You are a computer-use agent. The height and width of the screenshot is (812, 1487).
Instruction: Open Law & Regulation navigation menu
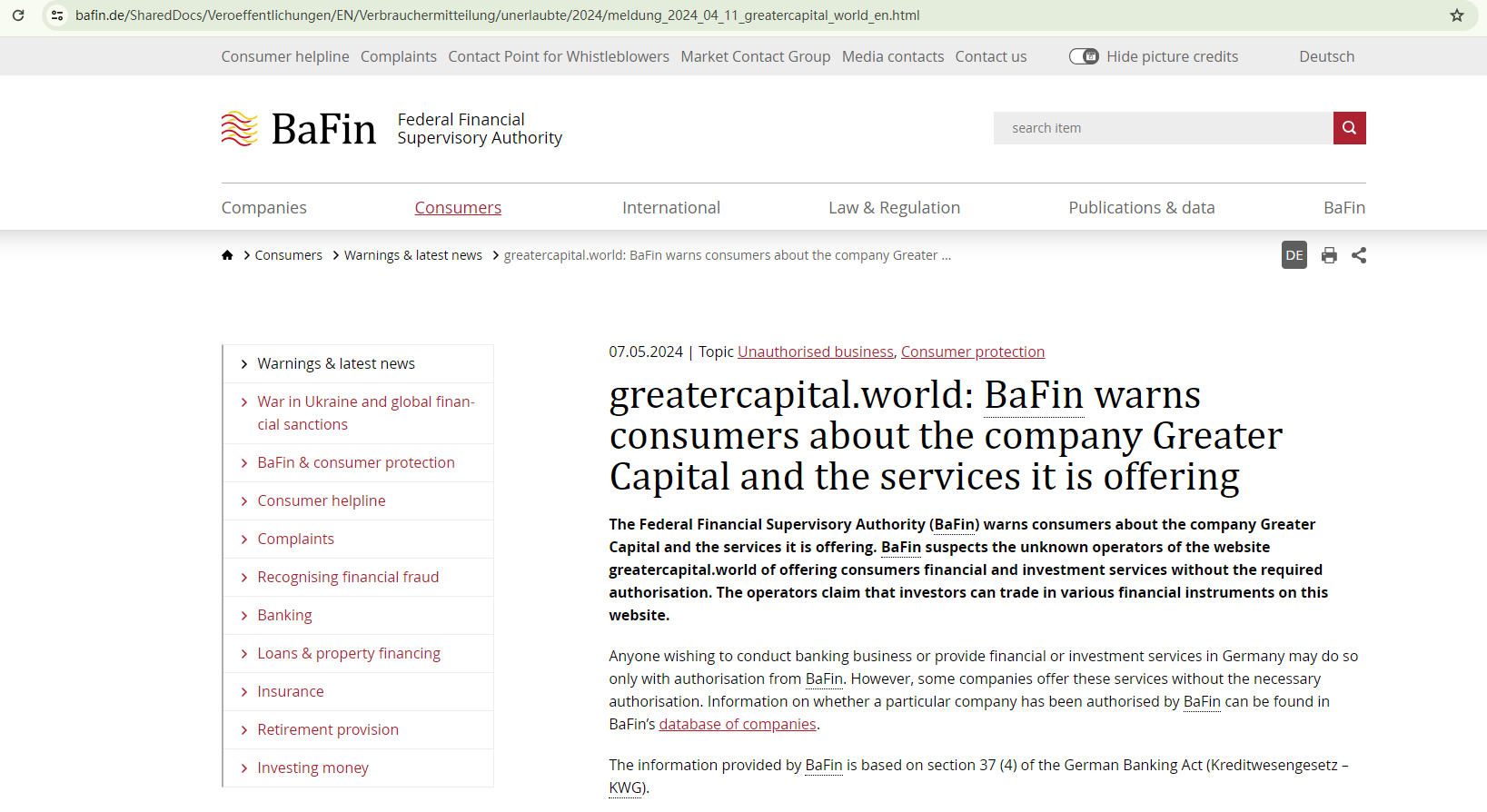coord(894,207)
